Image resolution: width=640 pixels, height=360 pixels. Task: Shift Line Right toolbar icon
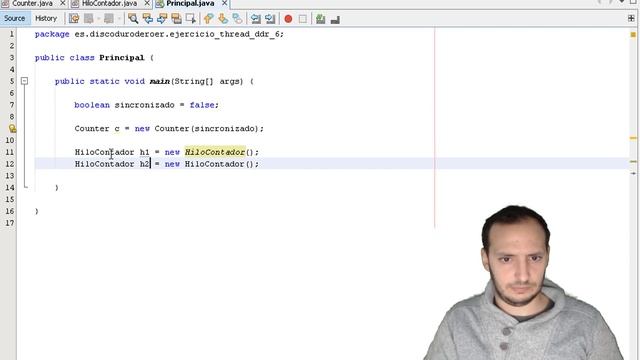coord(270,19)
